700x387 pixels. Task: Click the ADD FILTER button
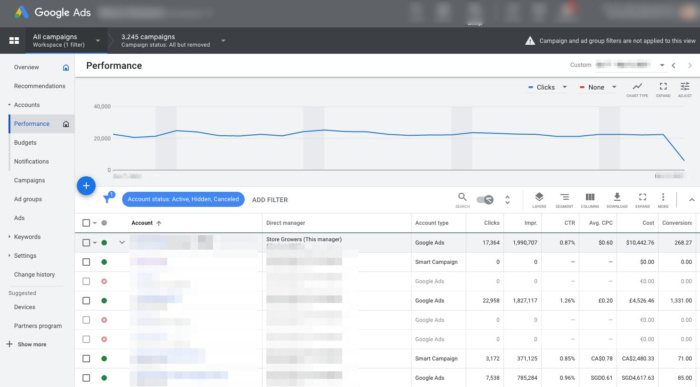click(x=270, y=200)
